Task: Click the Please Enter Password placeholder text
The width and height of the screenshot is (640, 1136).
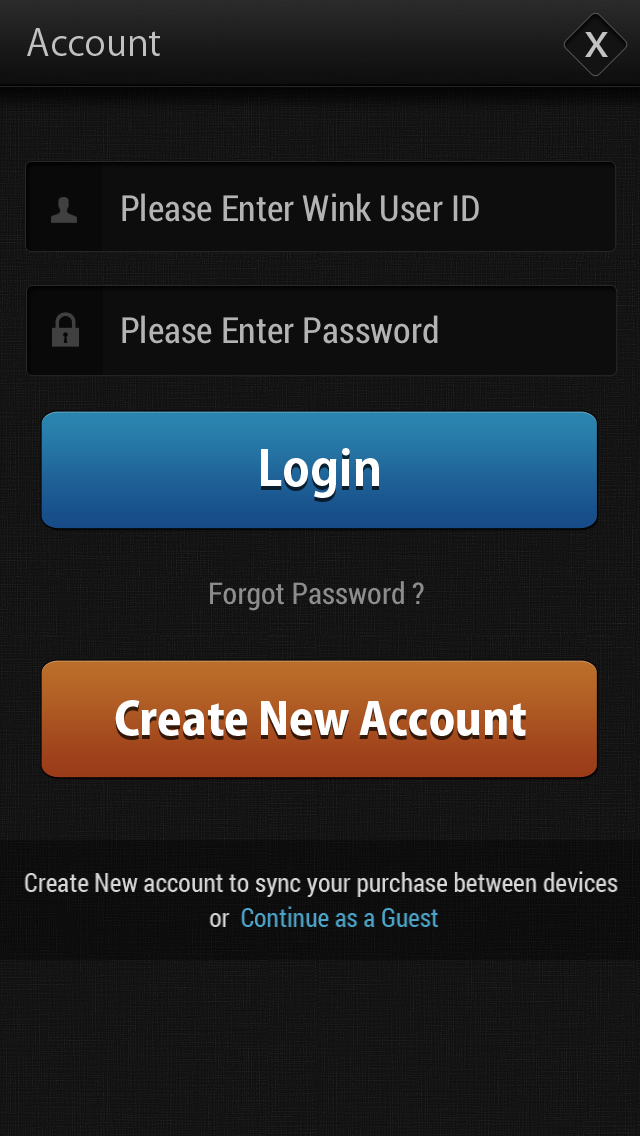Action: [280, 330]
